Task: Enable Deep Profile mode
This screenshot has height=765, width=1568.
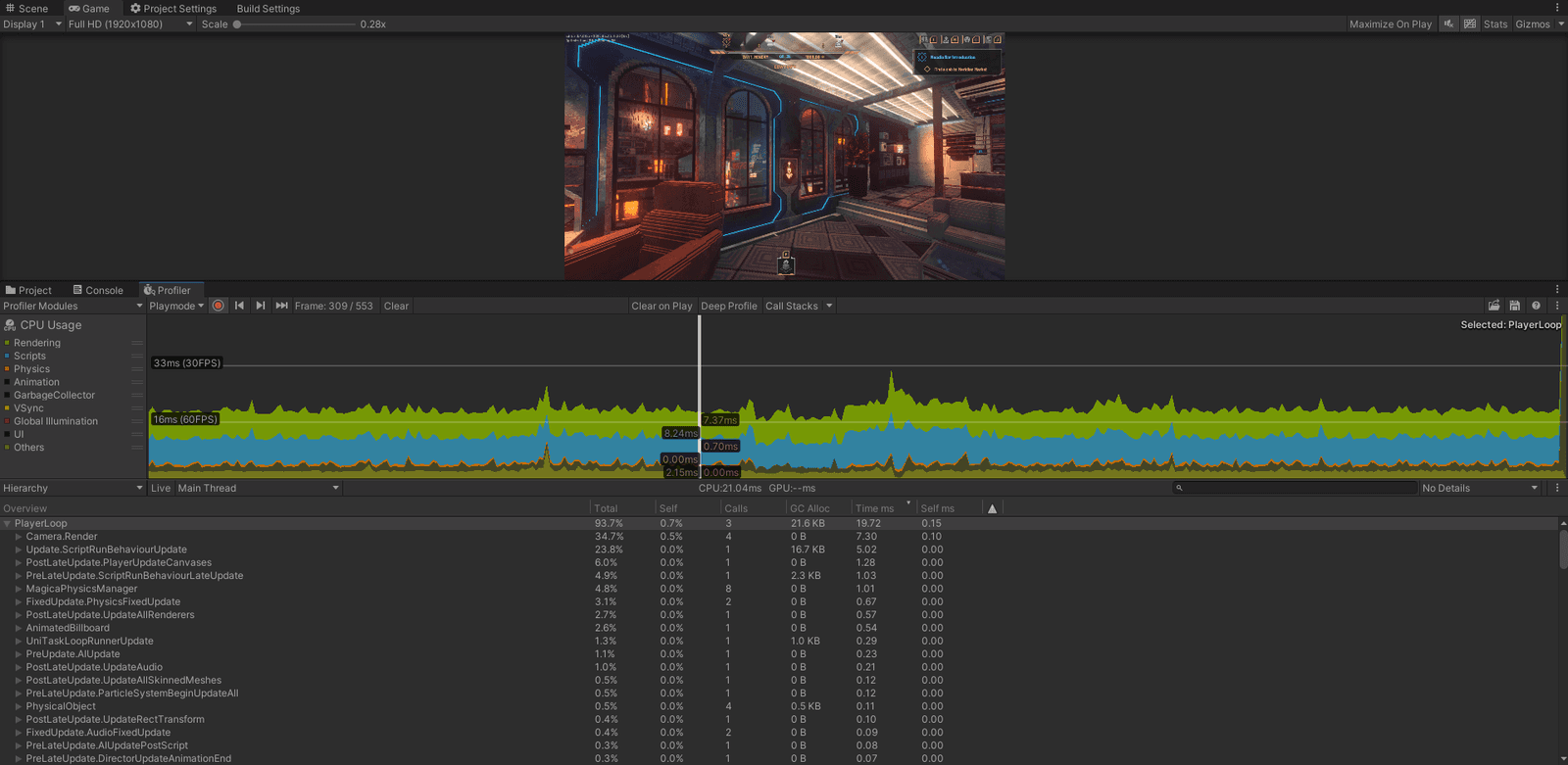Action: point(729,306)
